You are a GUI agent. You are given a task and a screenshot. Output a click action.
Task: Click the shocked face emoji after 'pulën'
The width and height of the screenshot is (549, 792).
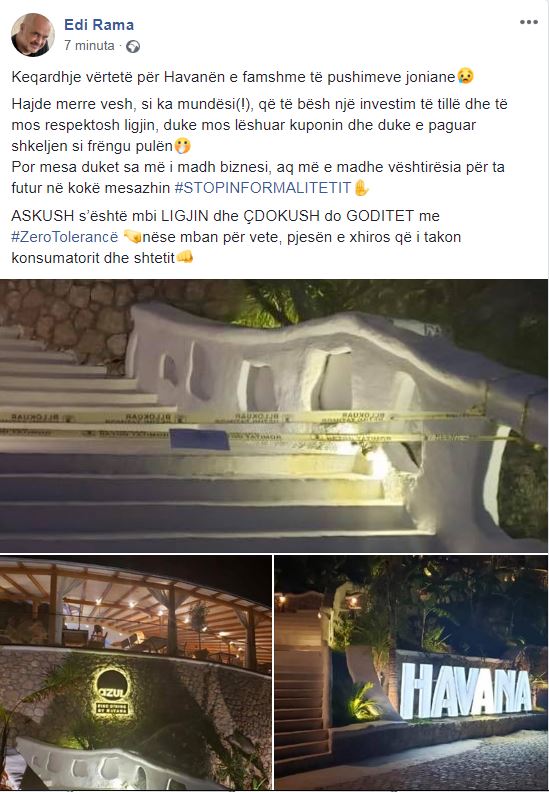pos(182,146)
